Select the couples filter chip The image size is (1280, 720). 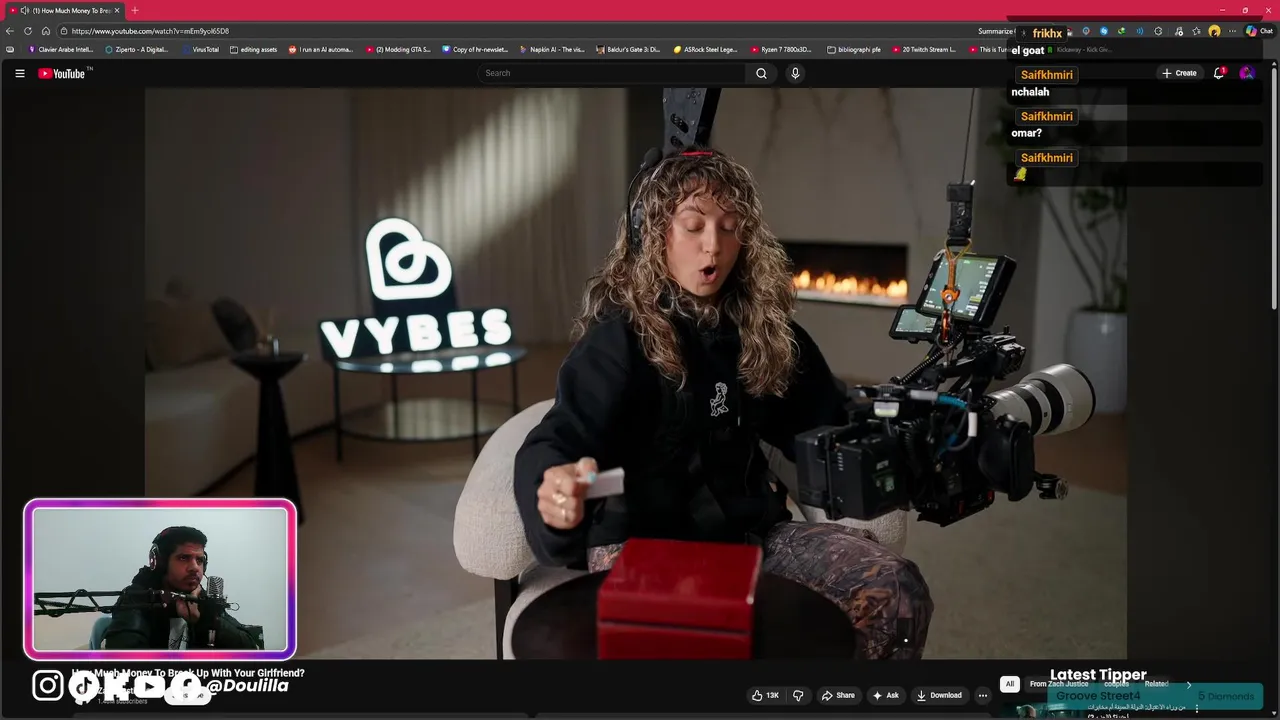(1116, 684)
